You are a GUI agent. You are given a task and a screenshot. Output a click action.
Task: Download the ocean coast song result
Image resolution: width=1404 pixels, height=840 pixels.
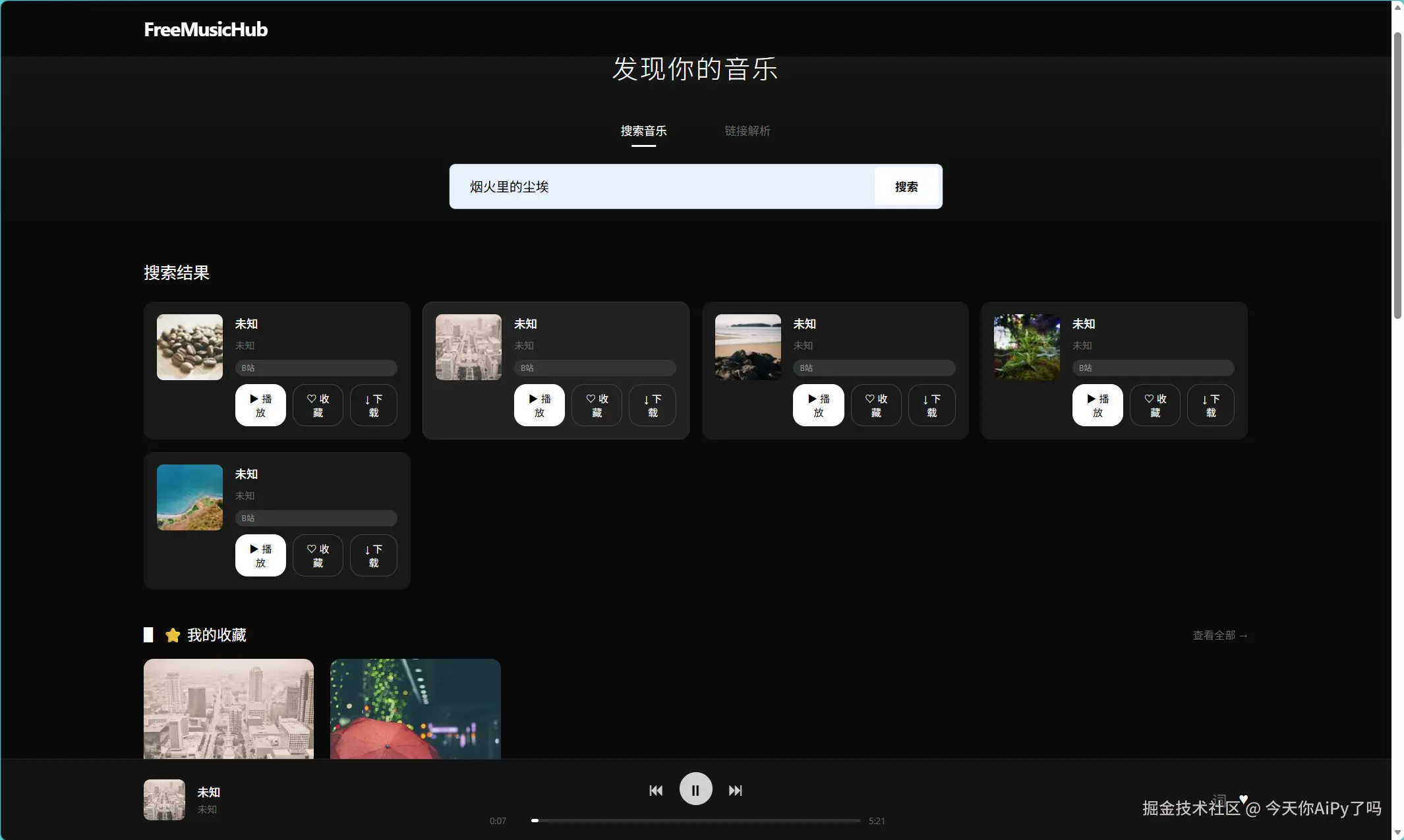tap(373, 555)
